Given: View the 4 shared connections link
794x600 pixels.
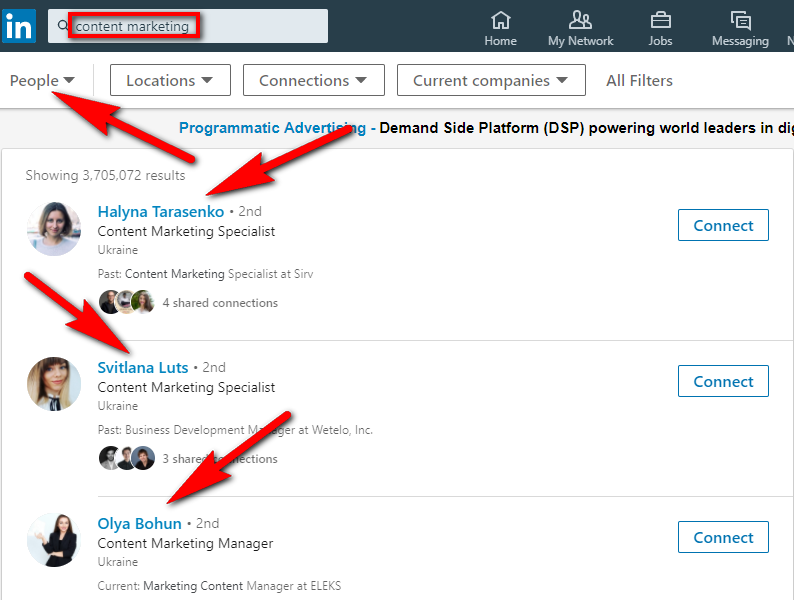Looking at the screenshot, I should point(220,303).
